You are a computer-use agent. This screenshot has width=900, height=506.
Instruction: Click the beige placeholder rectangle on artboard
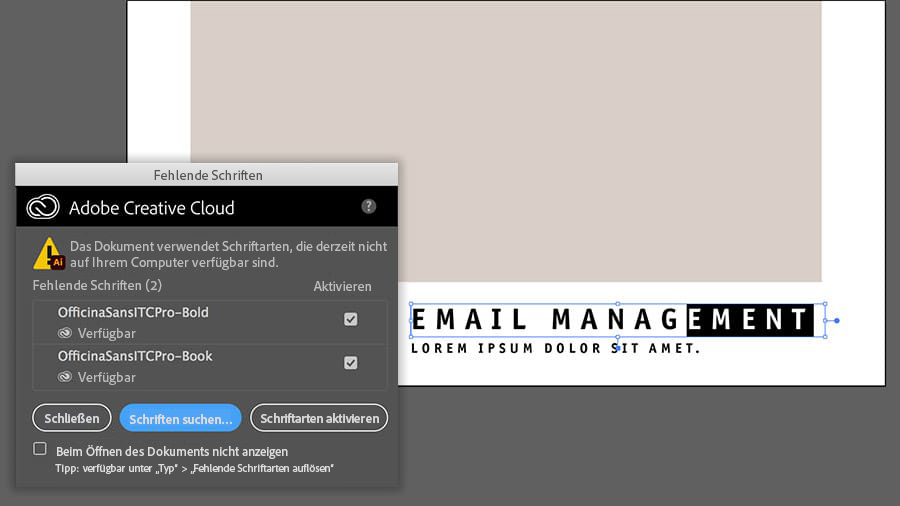506,141
